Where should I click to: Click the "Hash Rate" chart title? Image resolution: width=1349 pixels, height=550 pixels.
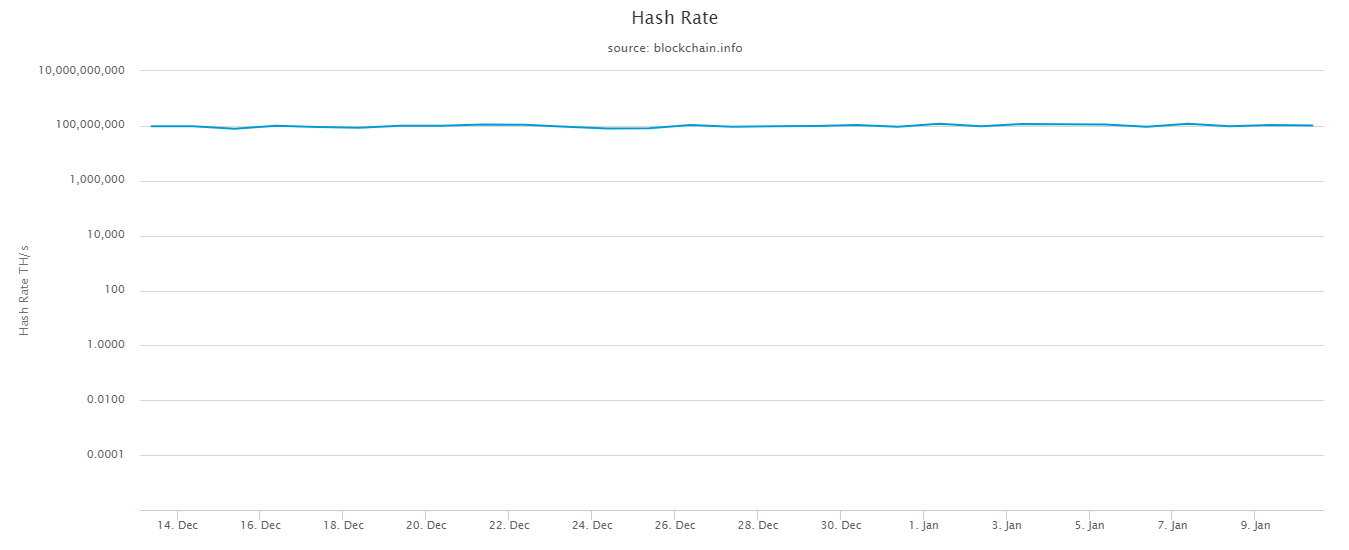point(674,18)
